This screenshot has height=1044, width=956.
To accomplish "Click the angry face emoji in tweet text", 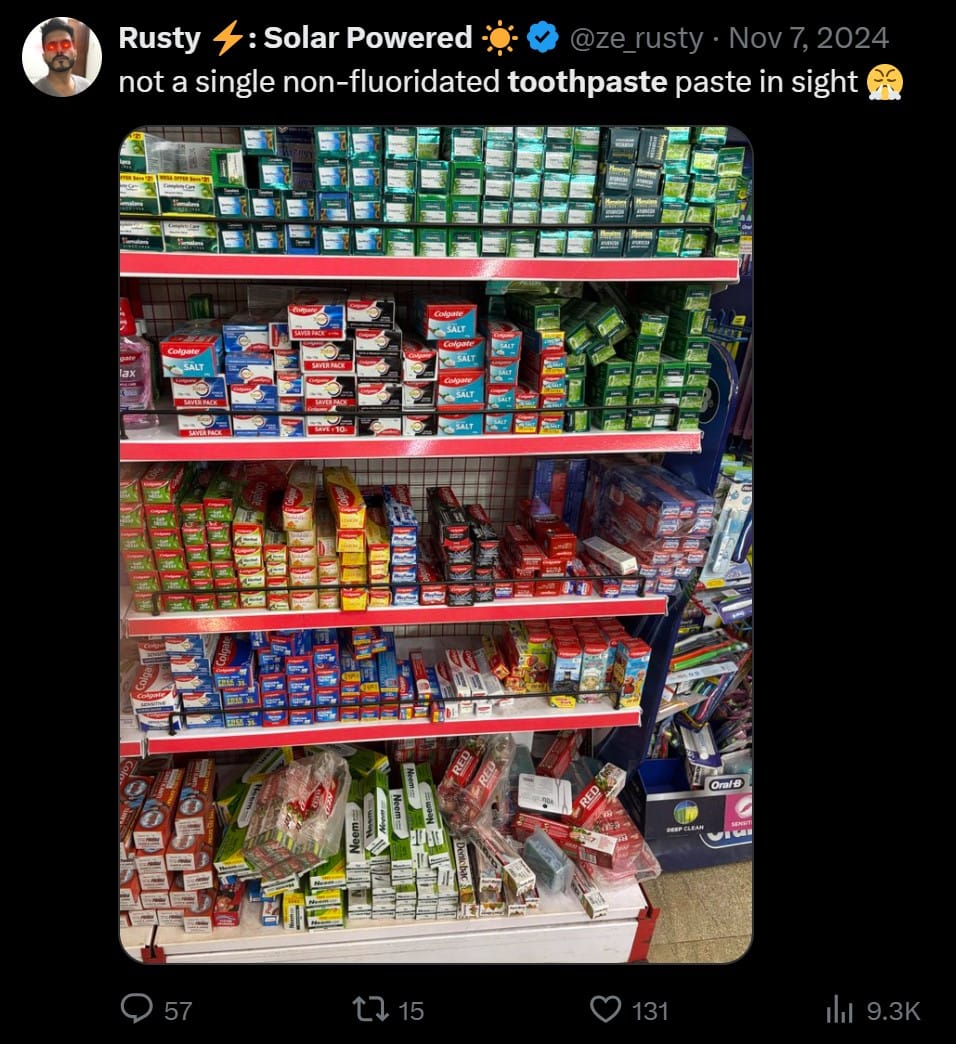I will tap(884, 82).
